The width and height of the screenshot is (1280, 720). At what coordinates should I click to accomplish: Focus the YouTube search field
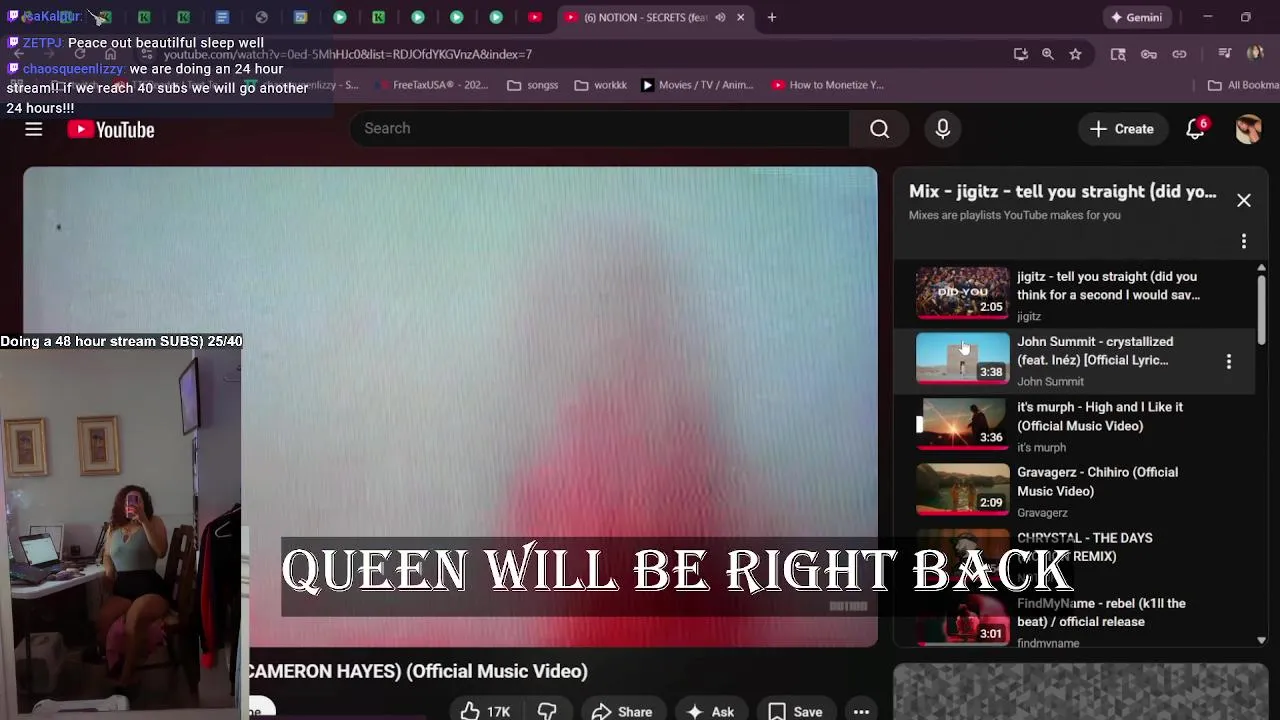point(600,128)
